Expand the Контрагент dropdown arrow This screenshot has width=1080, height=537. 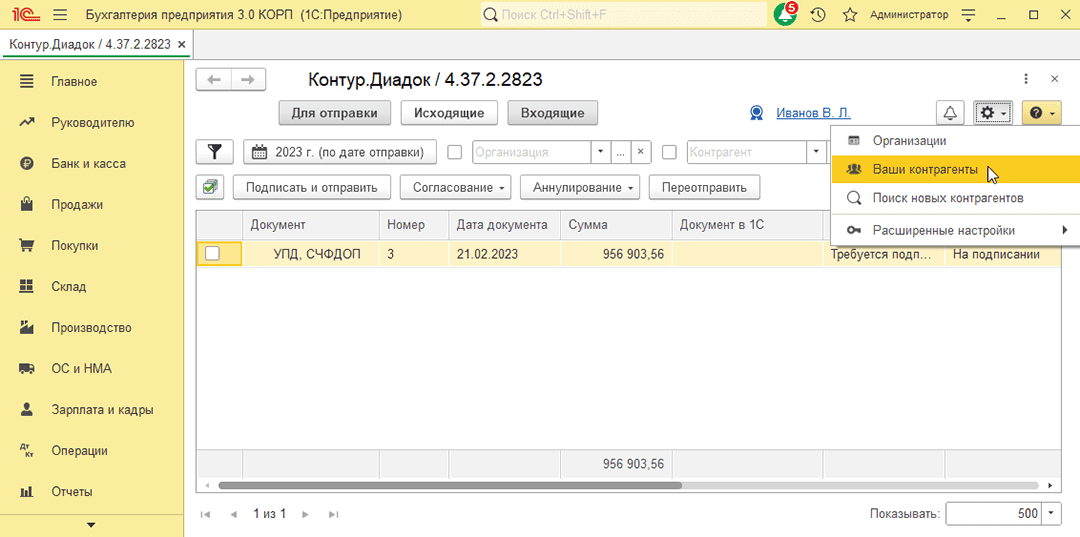pyautogui.click(x=816, y=153)
